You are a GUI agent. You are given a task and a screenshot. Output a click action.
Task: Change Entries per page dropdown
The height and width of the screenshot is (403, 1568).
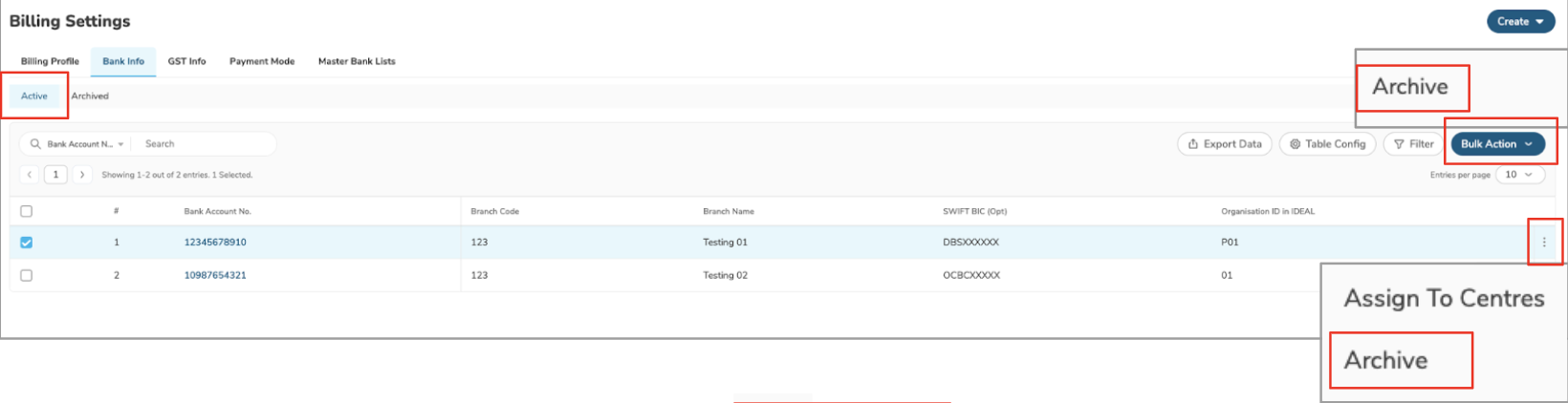pyautogui.click(x=1519, y=175)
